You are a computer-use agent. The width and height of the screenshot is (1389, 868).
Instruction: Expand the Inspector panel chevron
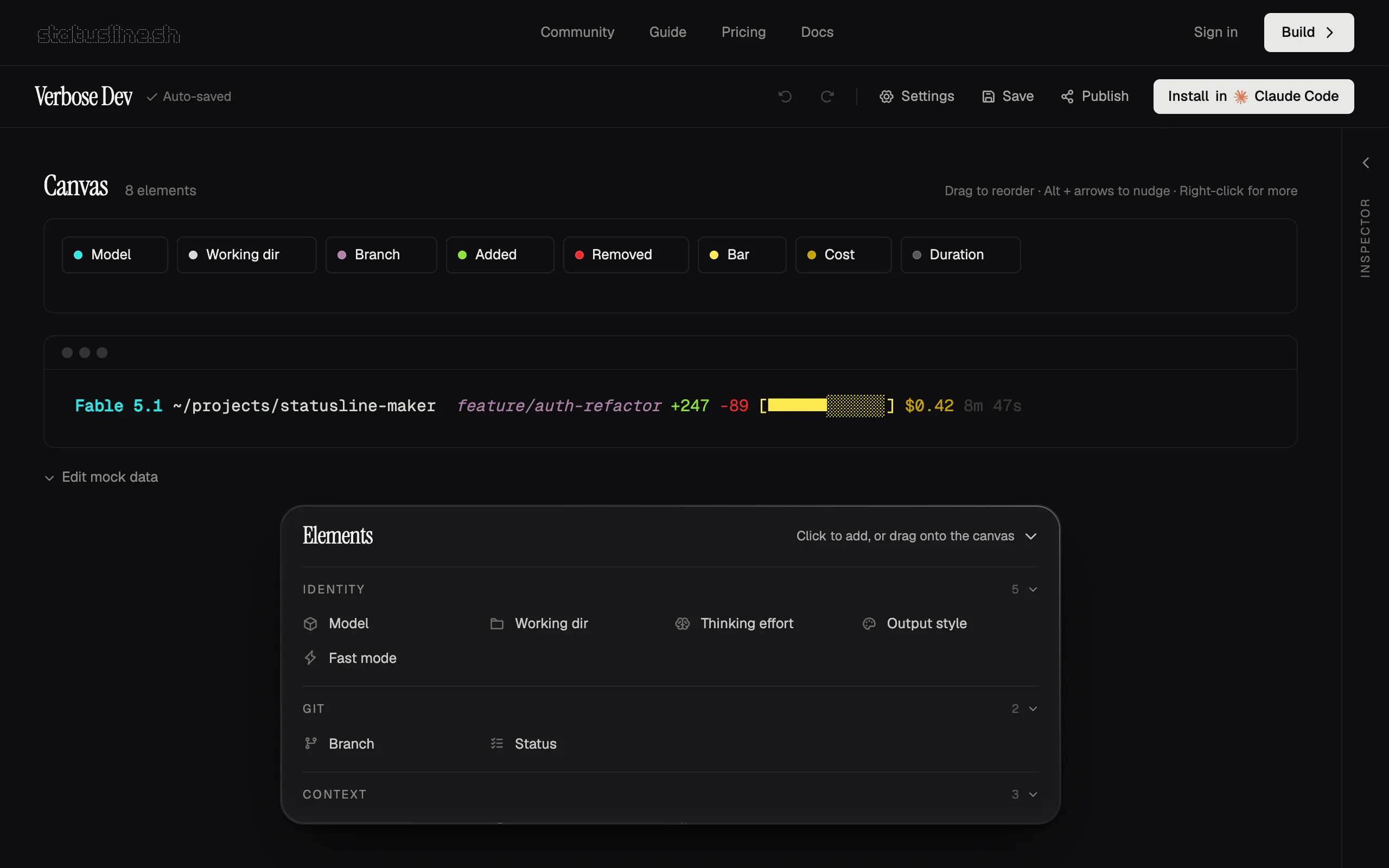[x=1366, y=163]
